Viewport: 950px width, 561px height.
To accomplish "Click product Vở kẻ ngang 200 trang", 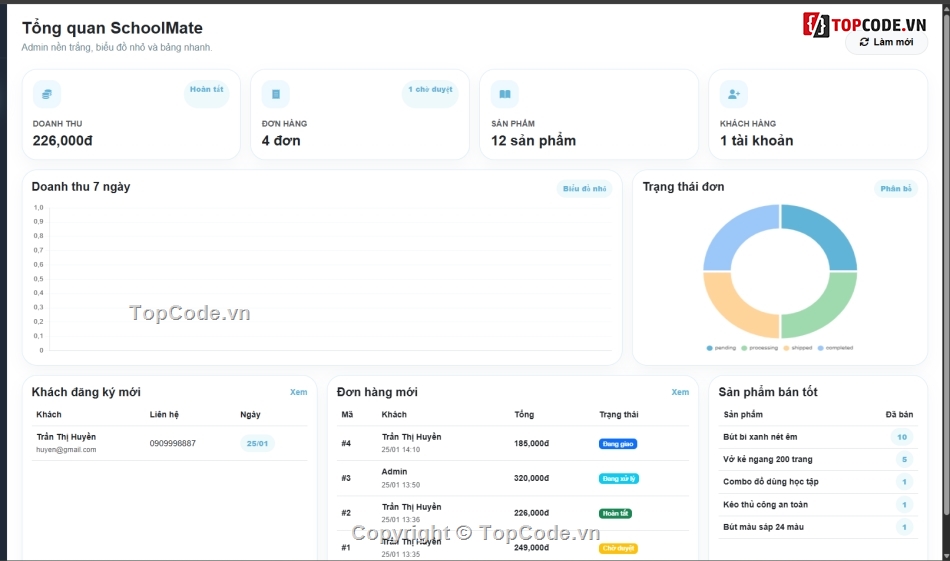I will click(768, 459).
